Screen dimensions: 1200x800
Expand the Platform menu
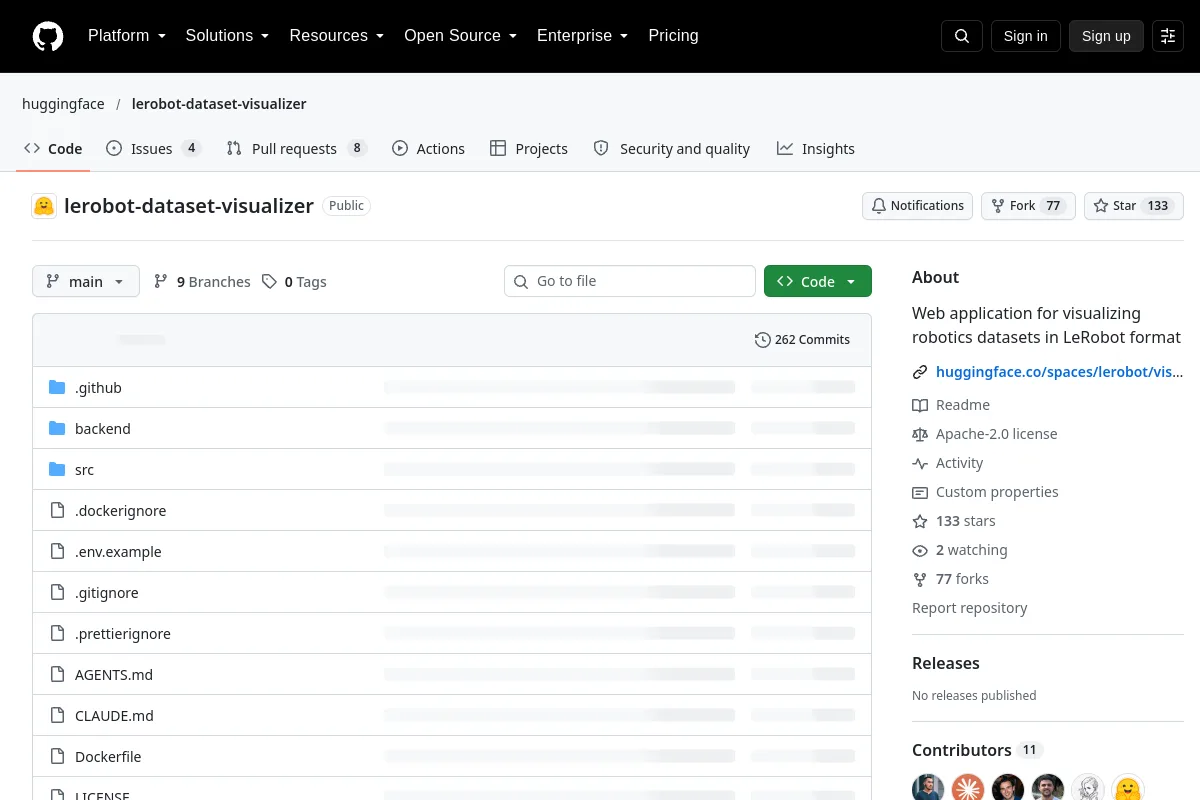tap(127, 36)
